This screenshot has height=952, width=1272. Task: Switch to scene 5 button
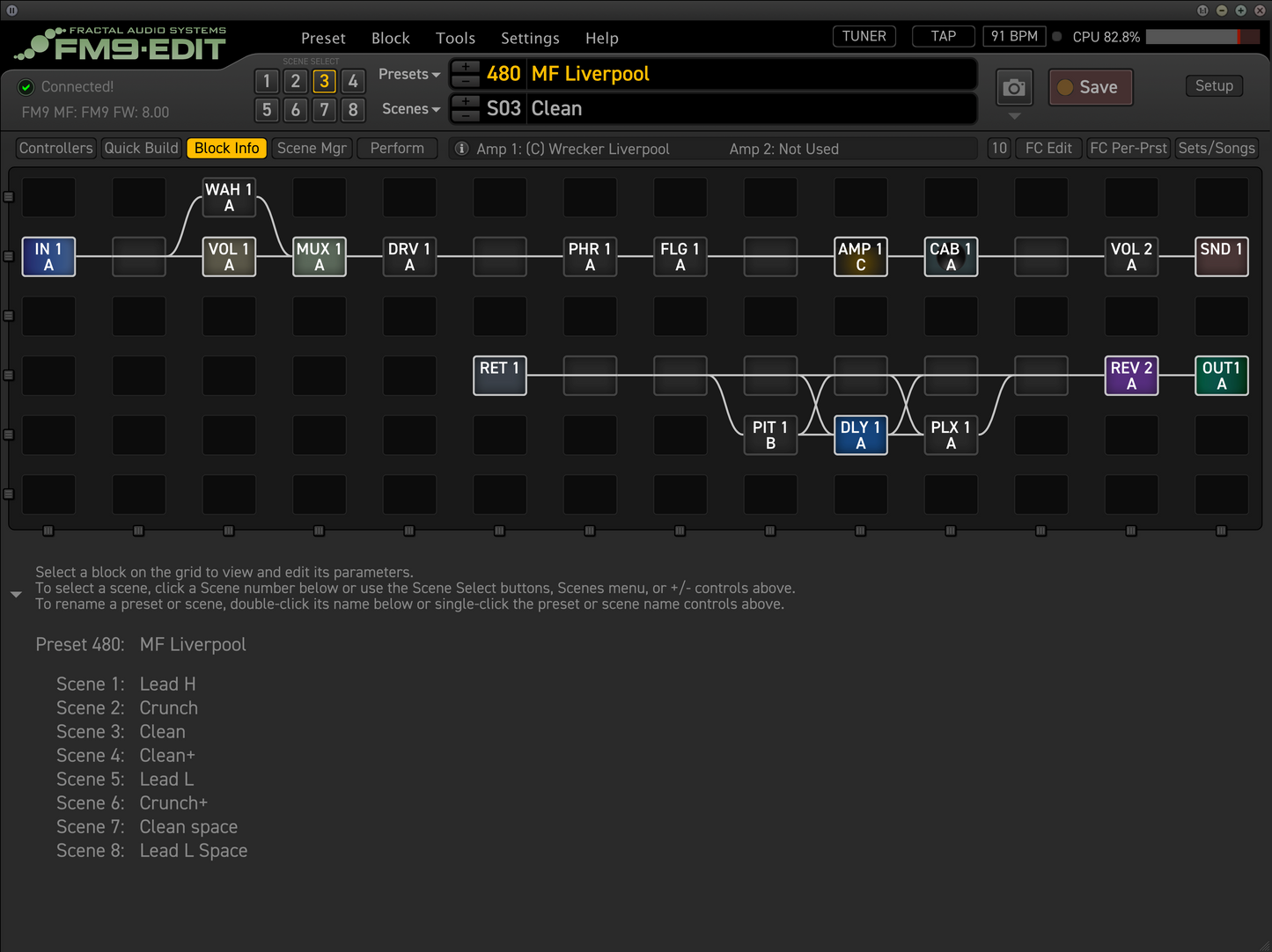[x=267, y=110]
